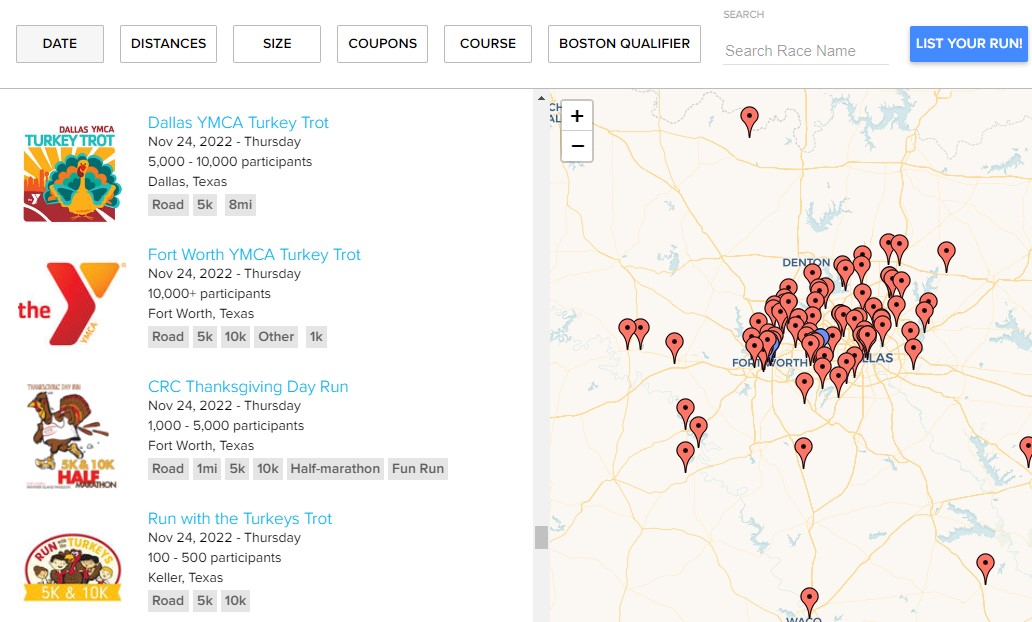The height and width of the screenshot is (622, 1032).
Task: Select "Dallas, Texas" location text
Action: 188,182
